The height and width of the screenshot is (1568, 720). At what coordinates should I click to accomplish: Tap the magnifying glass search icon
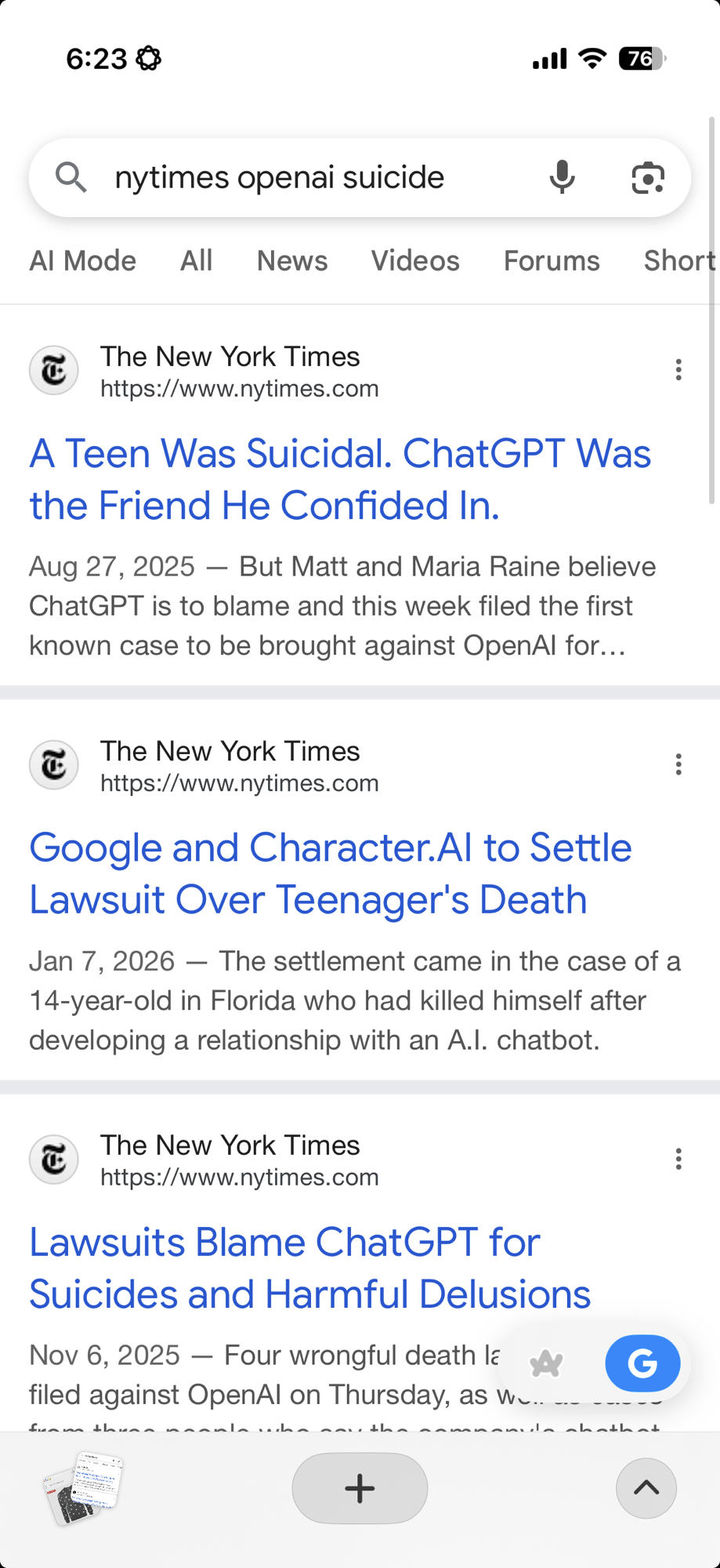[71, 178]
